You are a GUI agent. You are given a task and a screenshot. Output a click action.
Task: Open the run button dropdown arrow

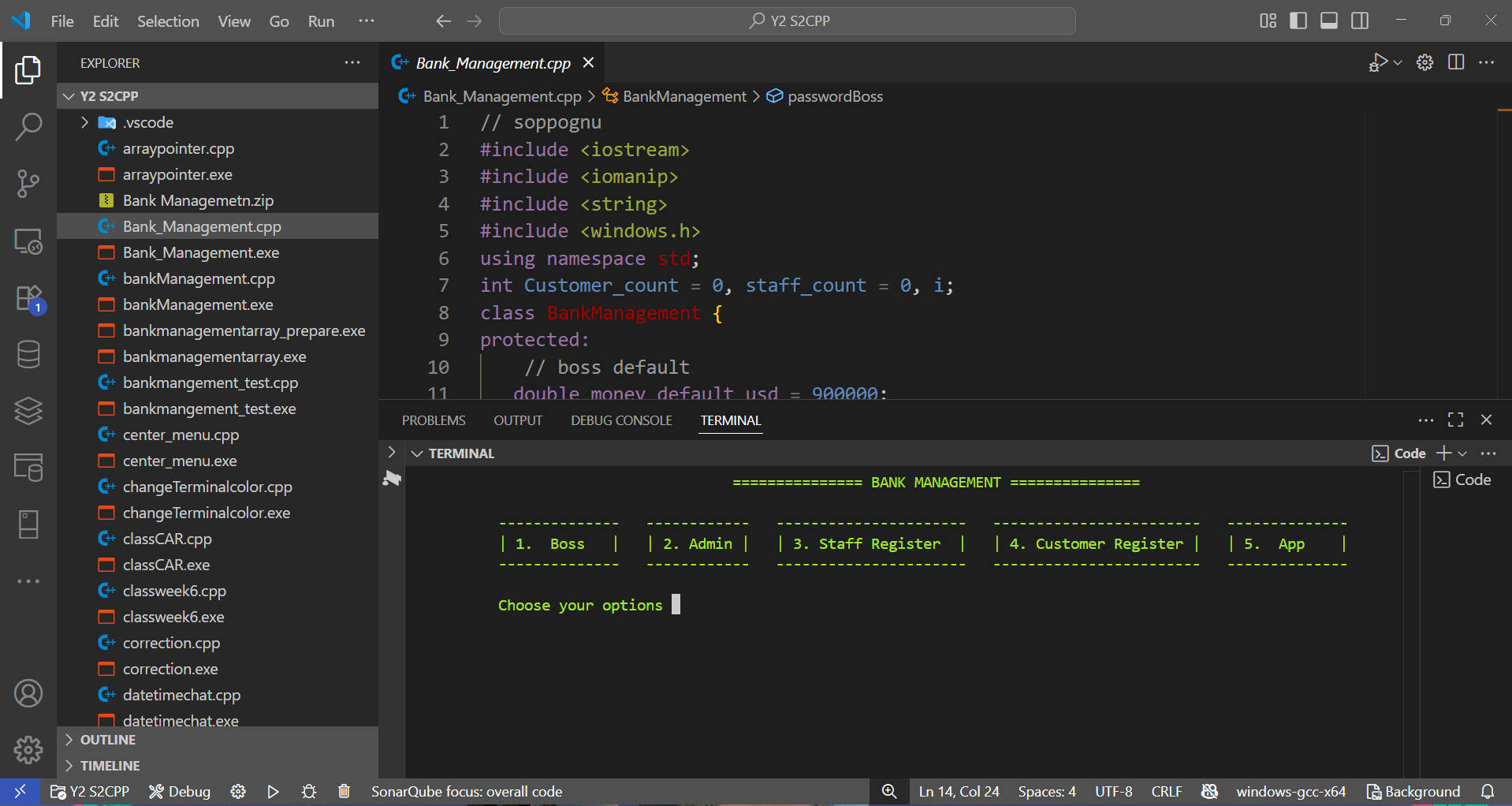1398,62
